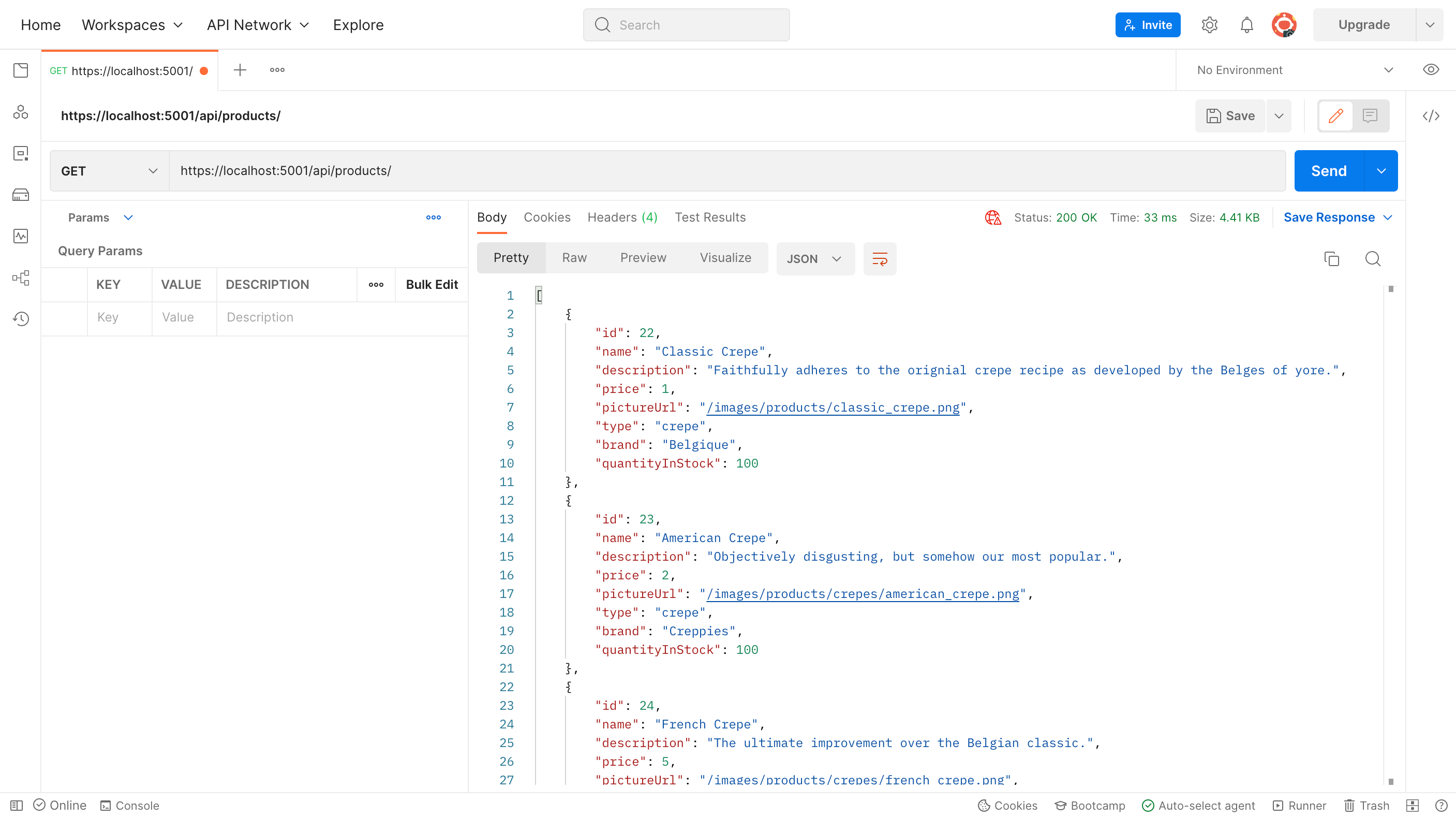Click the code snippet icon

coord(1431,116)
